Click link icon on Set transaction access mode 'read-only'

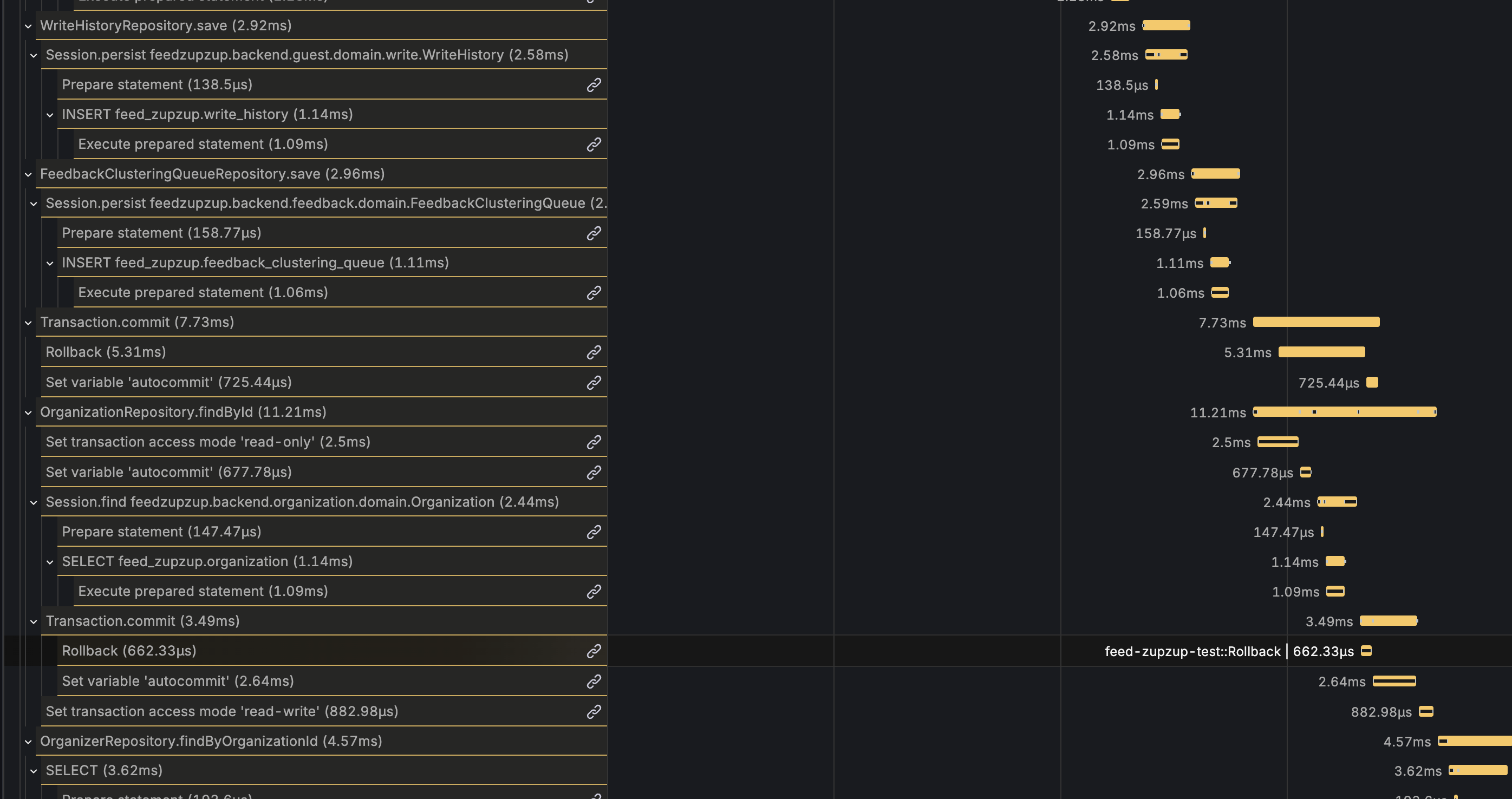pos(594,442)
